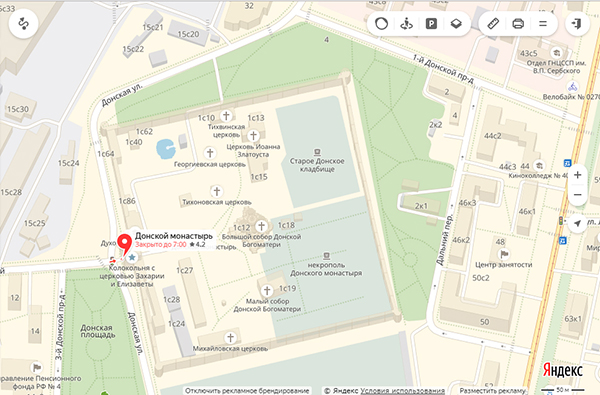600x395 pixels.
Task: Open the hamburger menu icon
Action: point(543,24)
